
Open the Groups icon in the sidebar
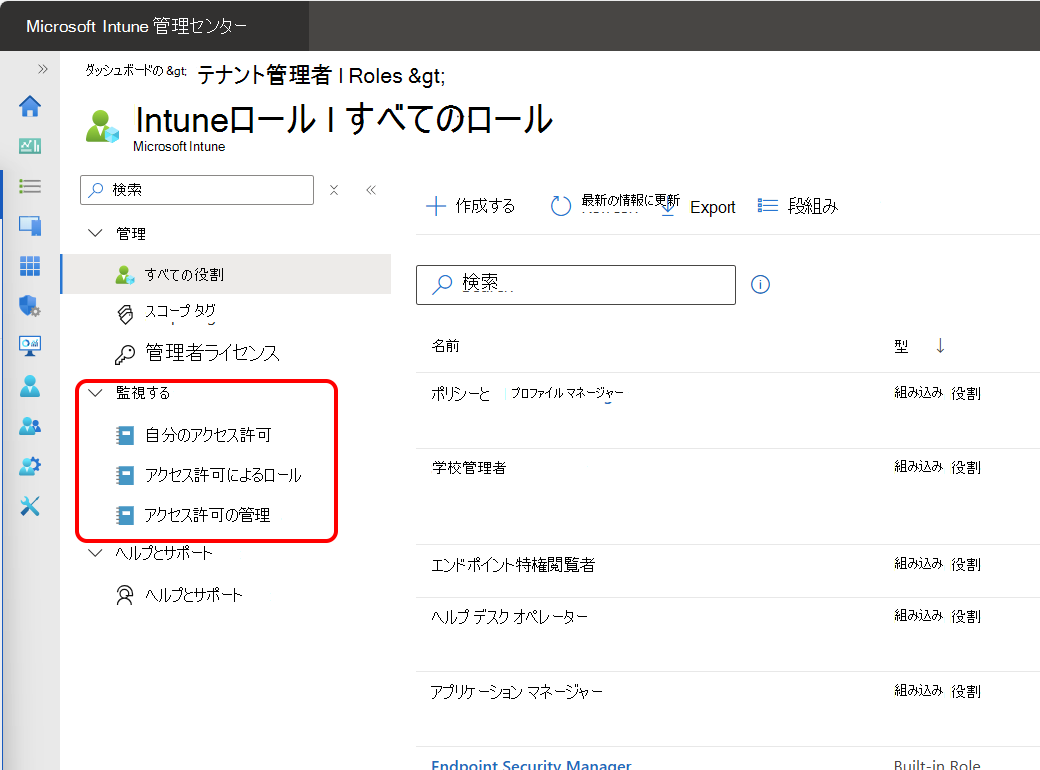click(30, 426)
